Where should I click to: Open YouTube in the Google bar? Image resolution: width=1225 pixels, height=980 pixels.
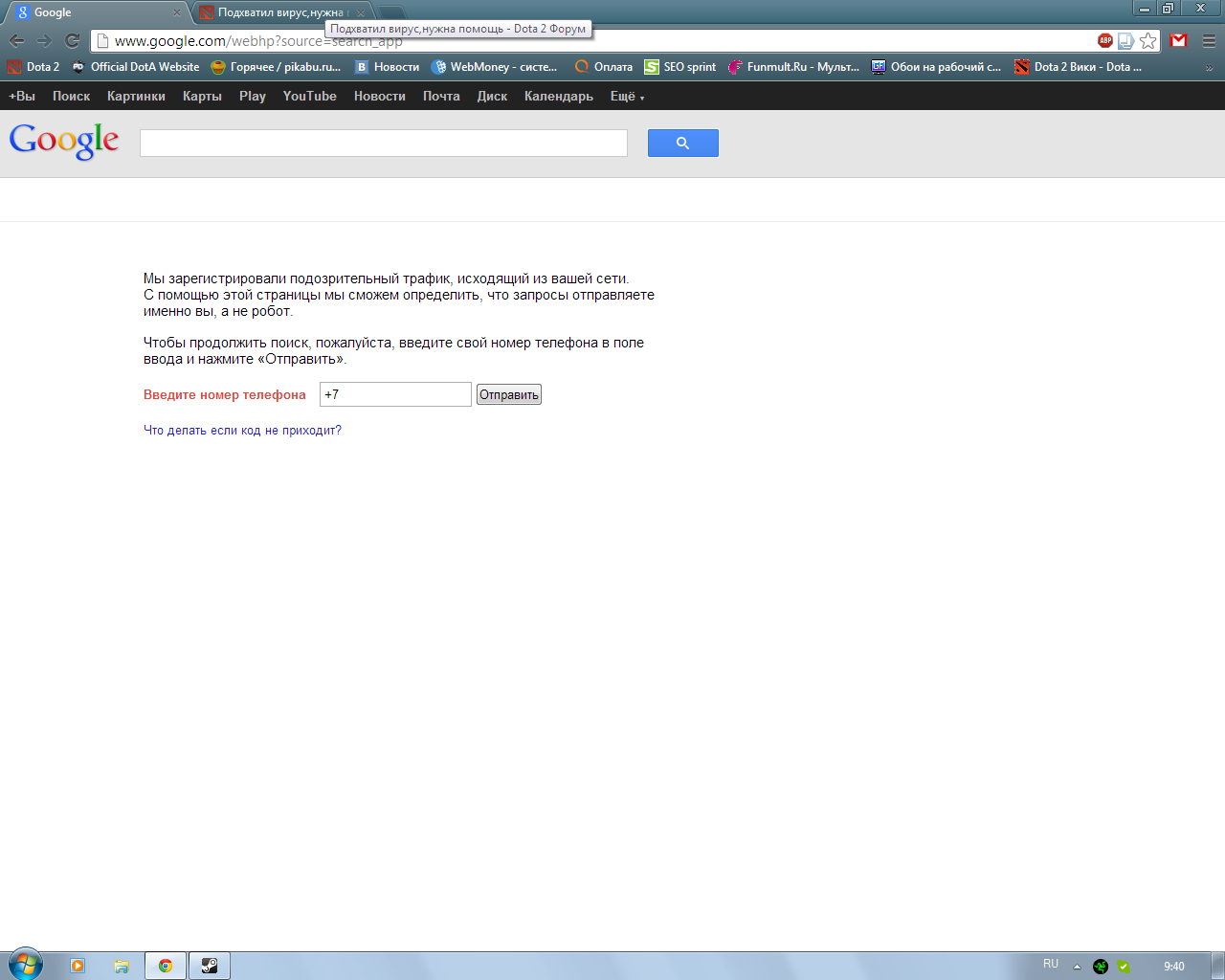click(x=309, y=96)
